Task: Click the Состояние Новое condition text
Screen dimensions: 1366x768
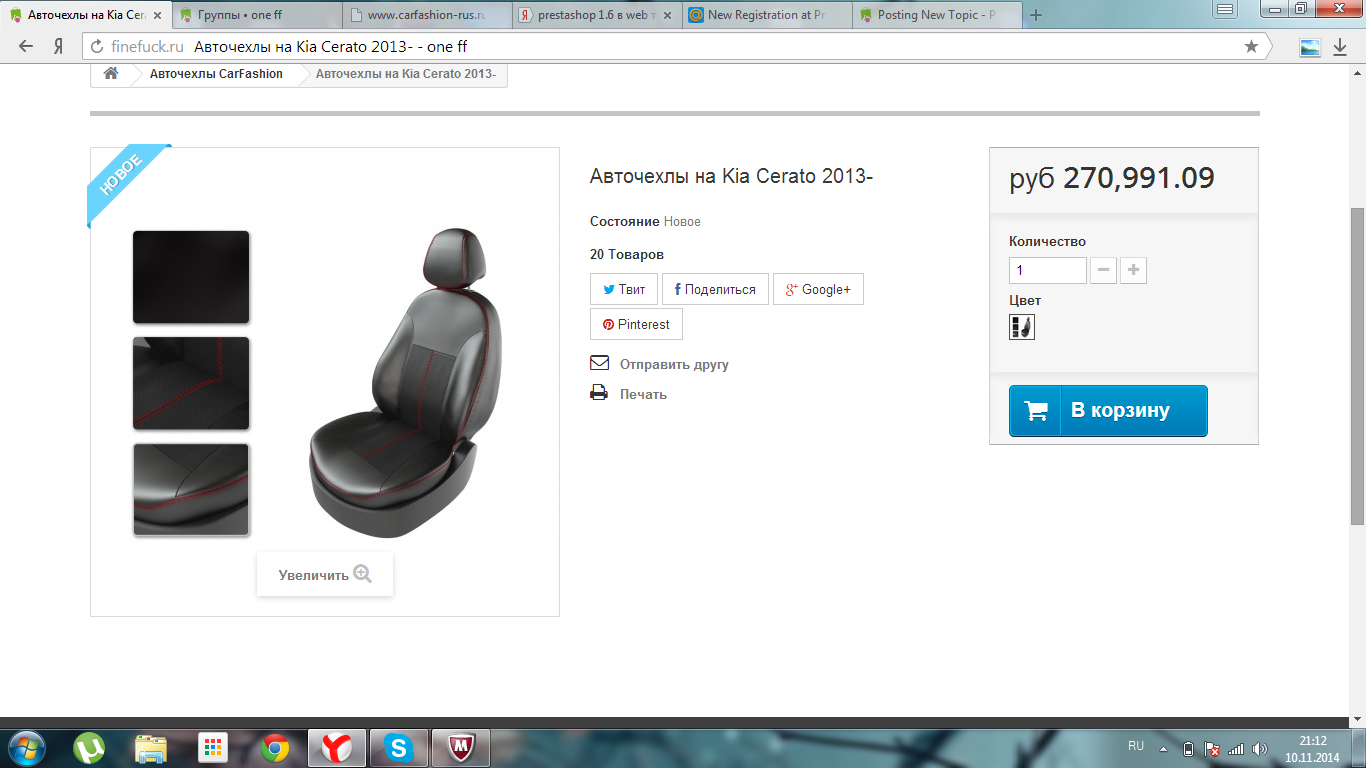Action: pos(645,221)
